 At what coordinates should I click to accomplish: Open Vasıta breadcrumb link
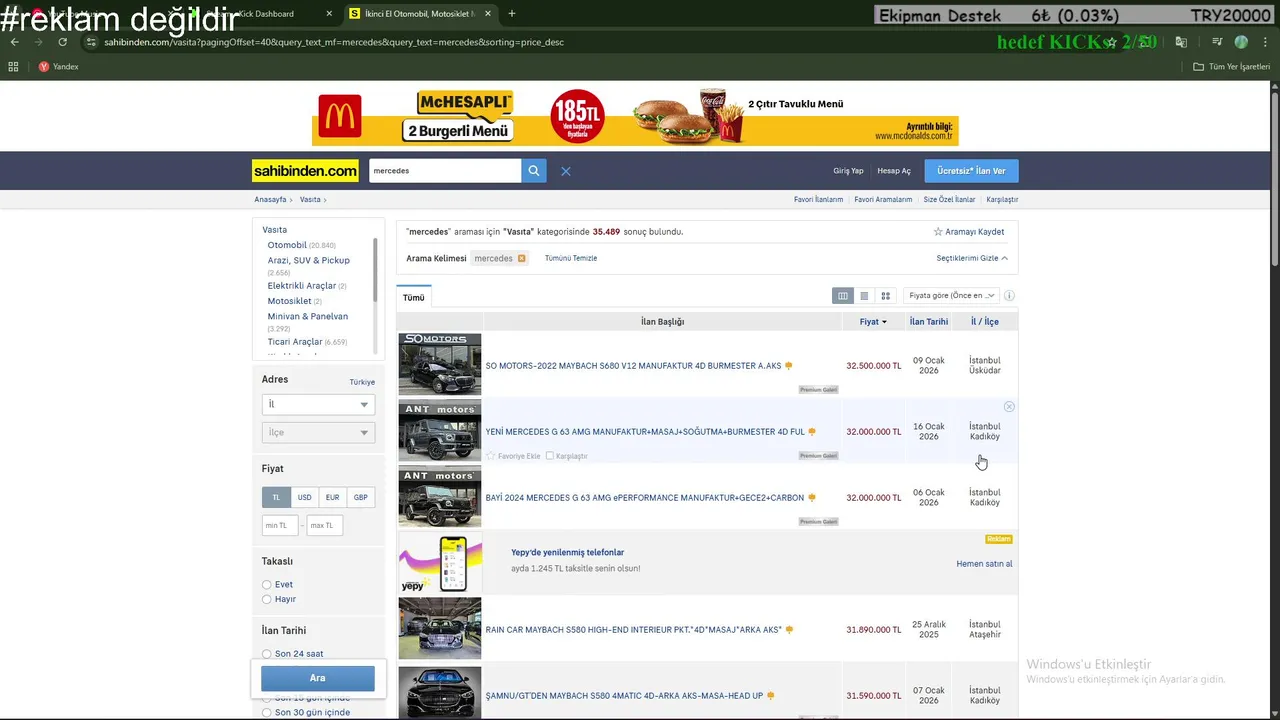(x=310, y=200)
